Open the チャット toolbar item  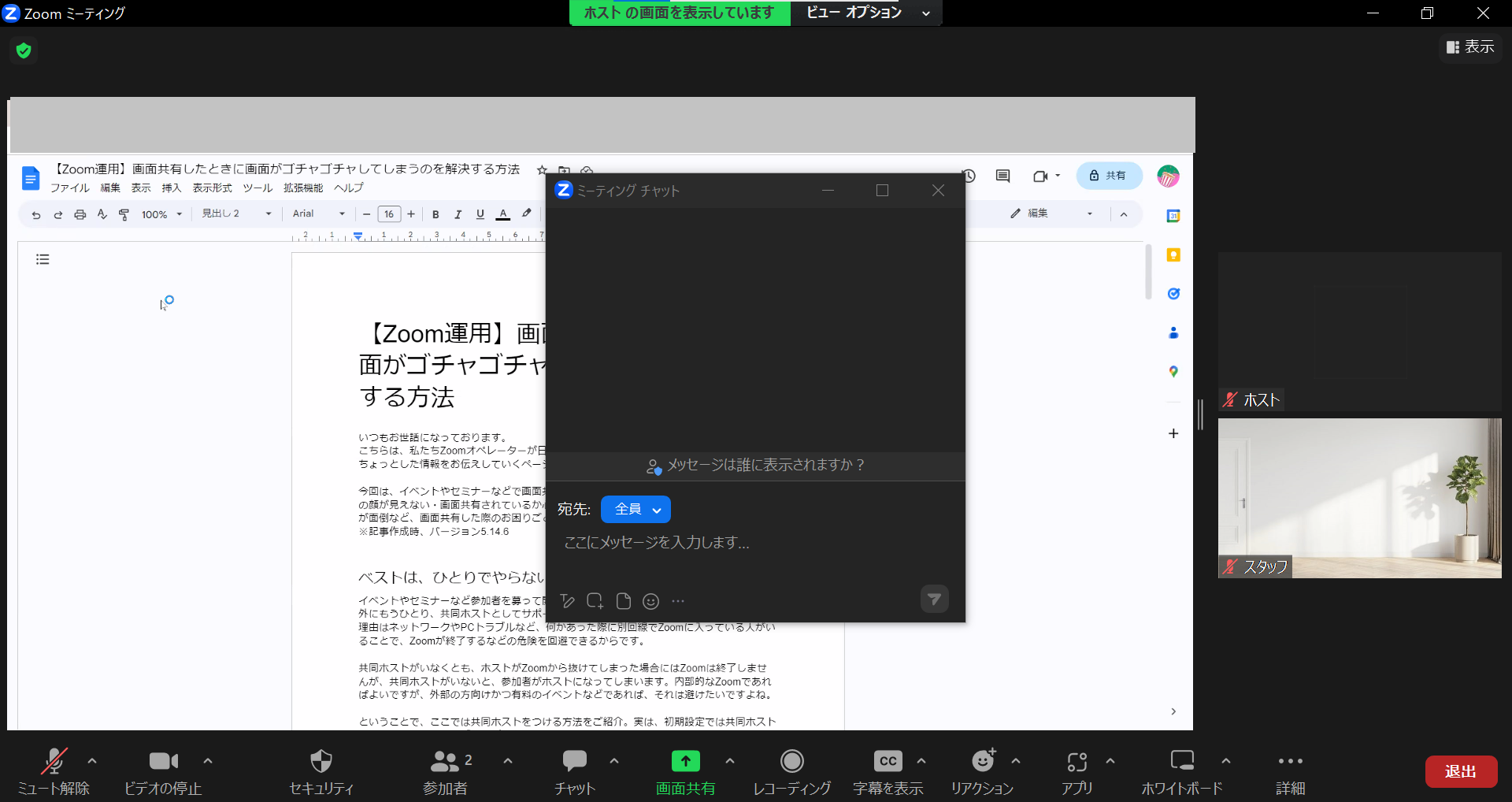(574, 762)
